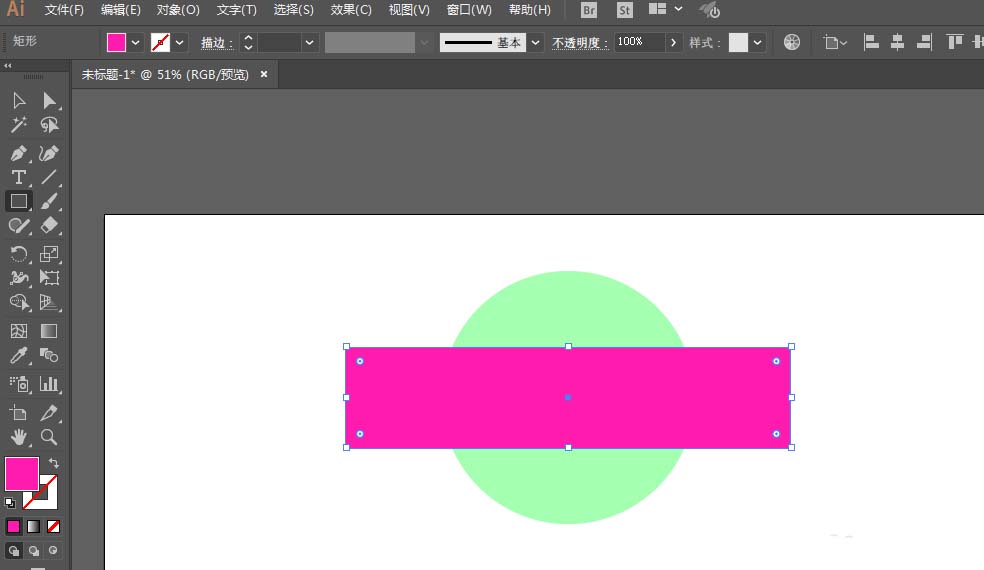
Task: Select the Line Segment tool
Action: (x=49, y=177)
